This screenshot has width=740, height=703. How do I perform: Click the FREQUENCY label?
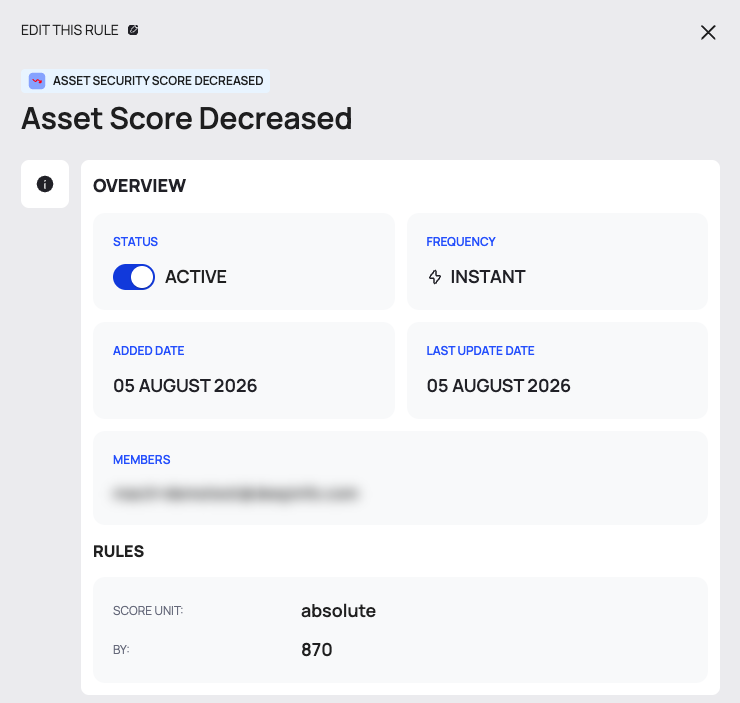click(461, 242)
